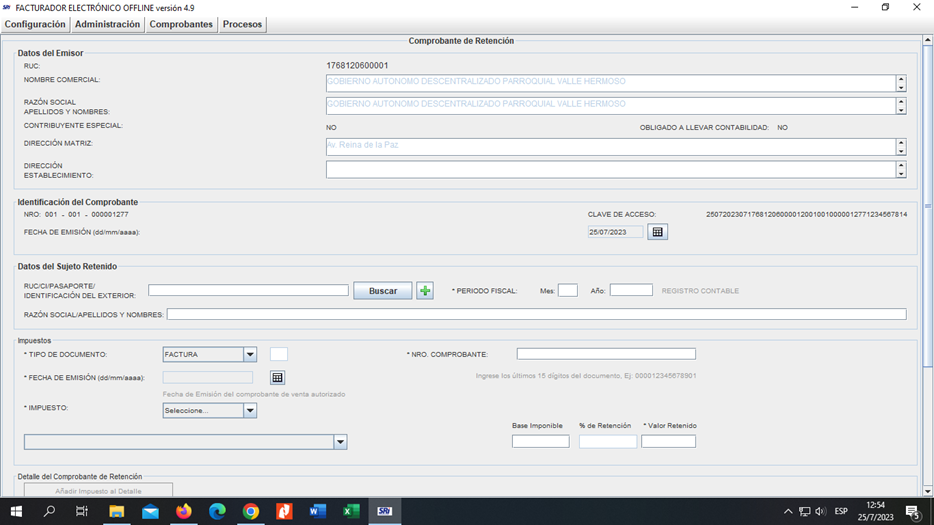Expand the Impuesto 'Seleccione...' dropdown
The image size is (934, 525).
(250, 411)
